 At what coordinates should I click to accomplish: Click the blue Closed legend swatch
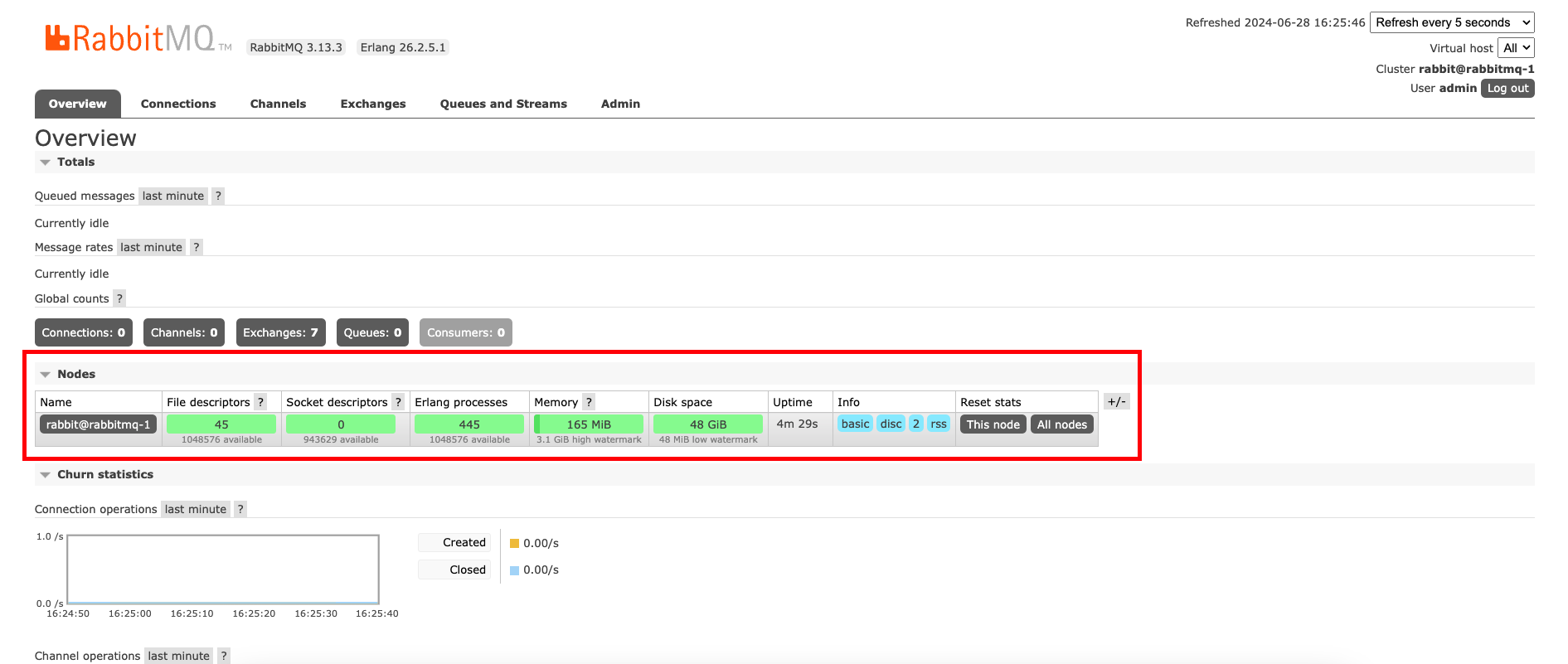514,570
